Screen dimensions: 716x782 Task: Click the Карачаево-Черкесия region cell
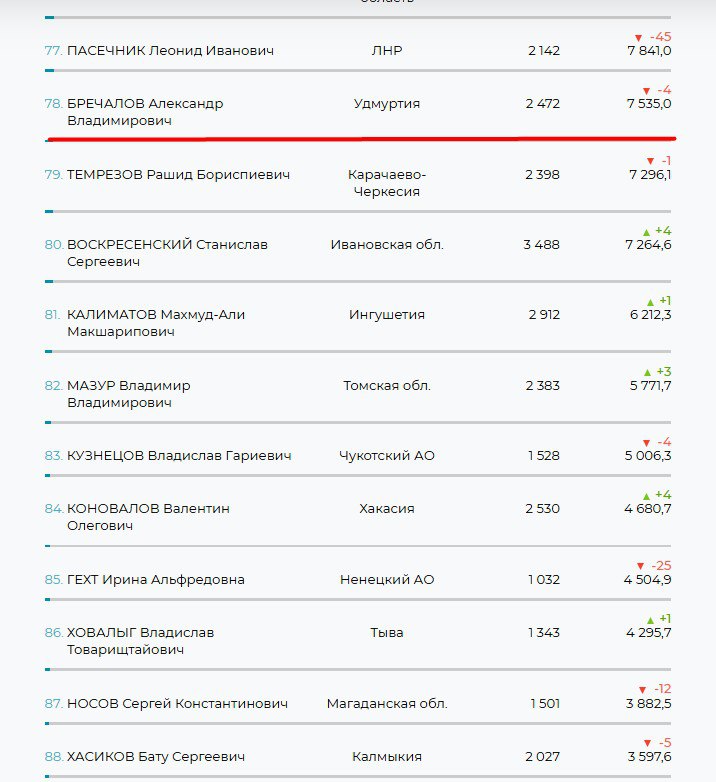coord(386,183)
